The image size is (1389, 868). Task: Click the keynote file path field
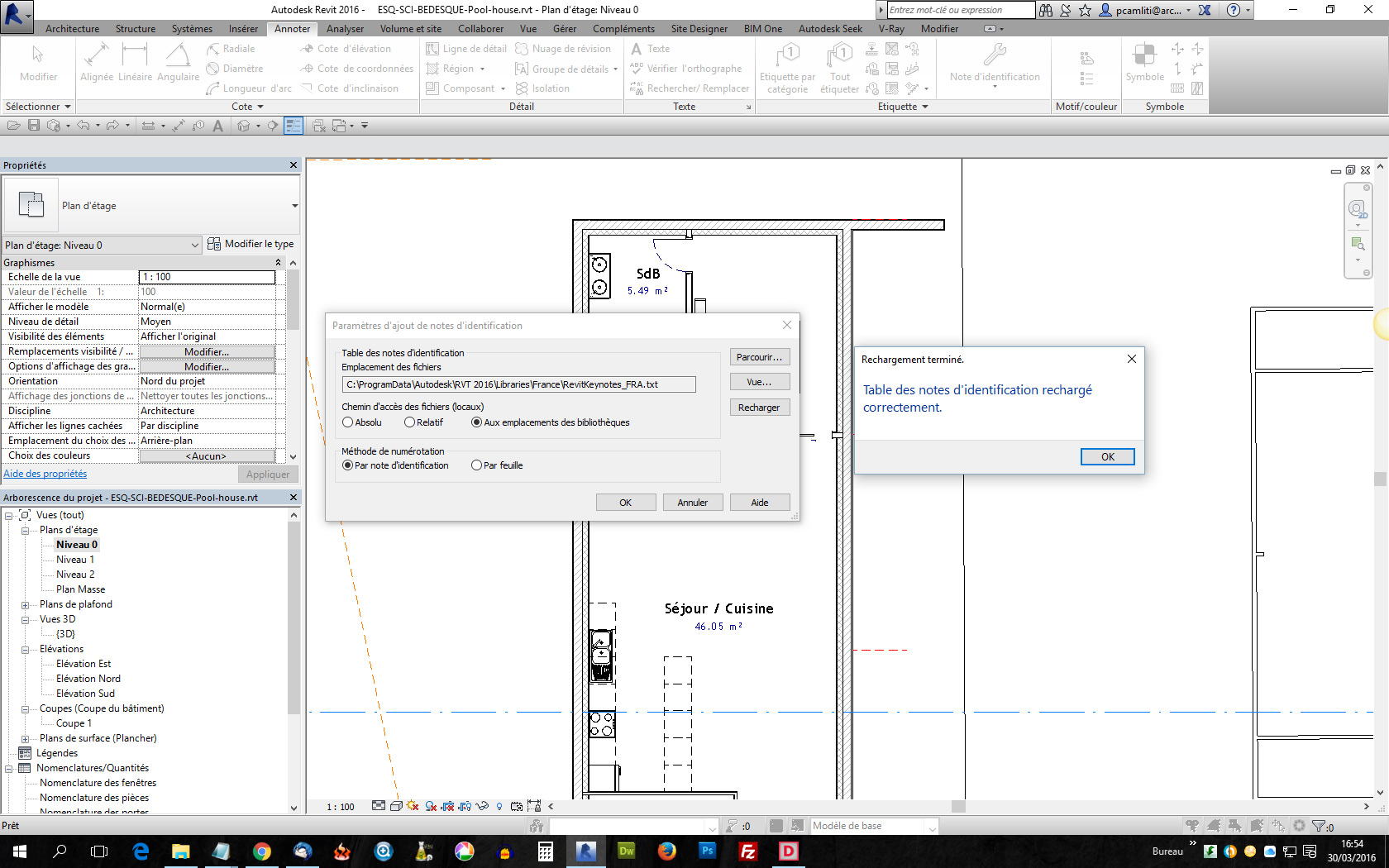pyautogui.click(x=518, y=384)
